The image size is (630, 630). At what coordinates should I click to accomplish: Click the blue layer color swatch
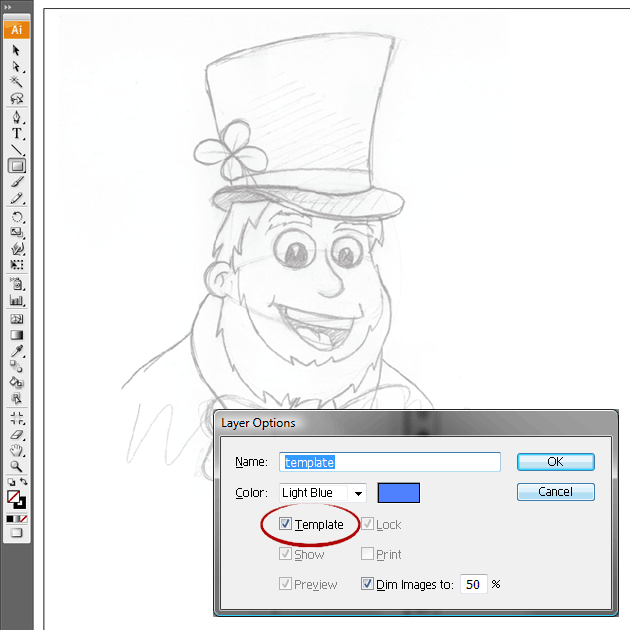[399, 493]
